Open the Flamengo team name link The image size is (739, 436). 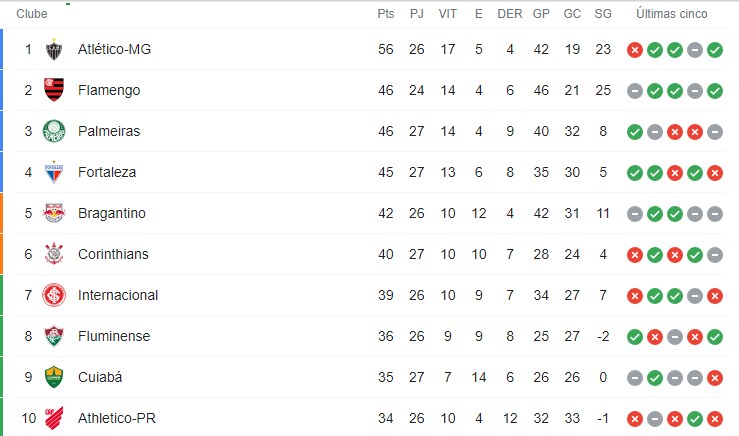tap(109, 90)
